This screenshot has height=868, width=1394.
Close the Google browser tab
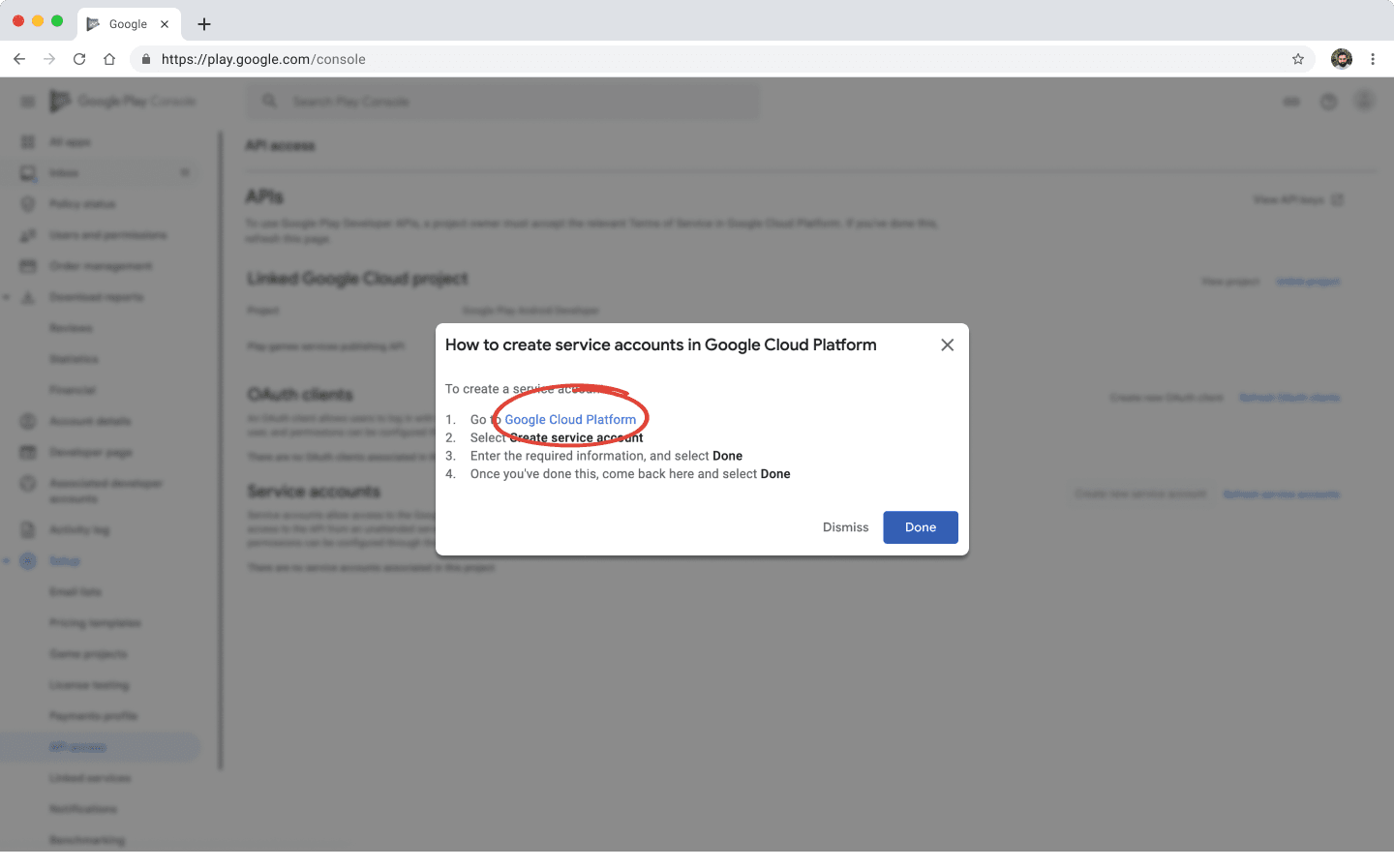pyautogui.click(x=165, y=24)
